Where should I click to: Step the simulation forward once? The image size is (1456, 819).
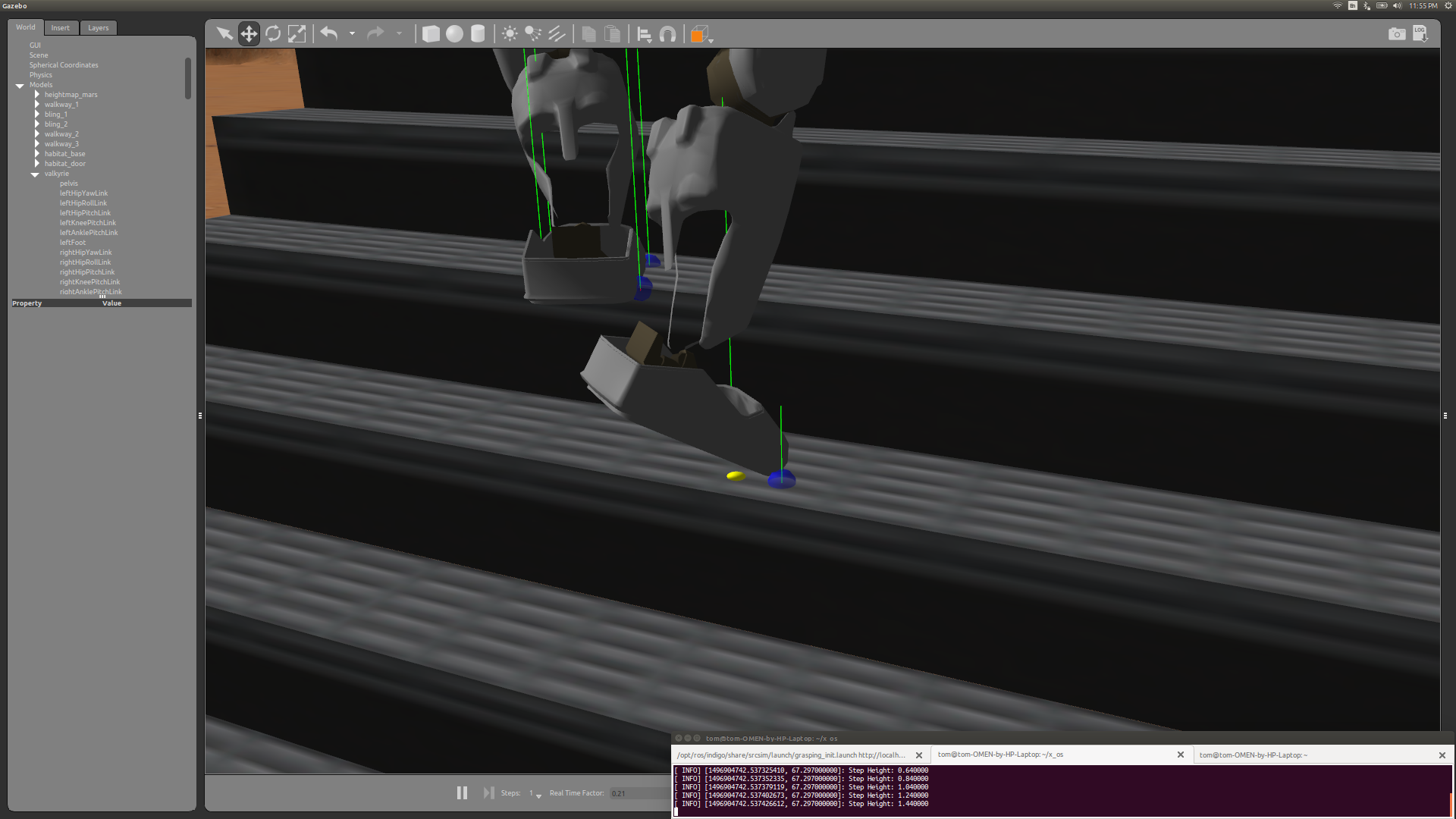tap(488, 792)
